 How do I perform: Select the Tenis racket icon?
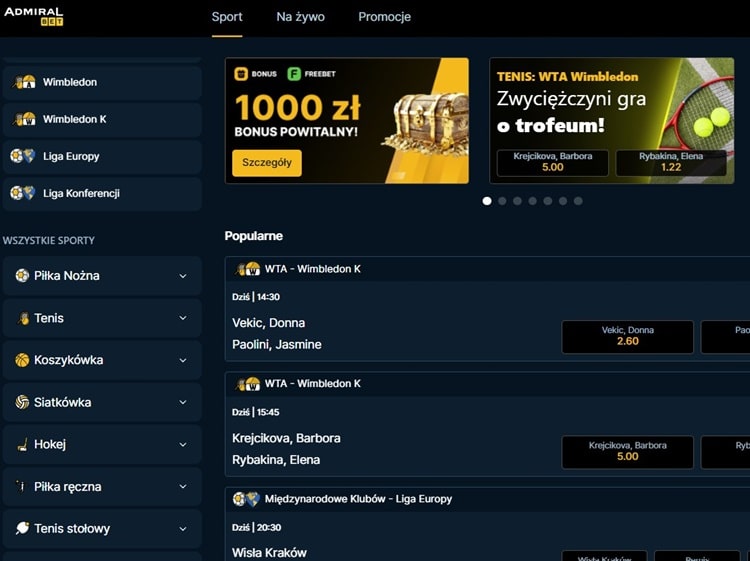tap(22, 318)
